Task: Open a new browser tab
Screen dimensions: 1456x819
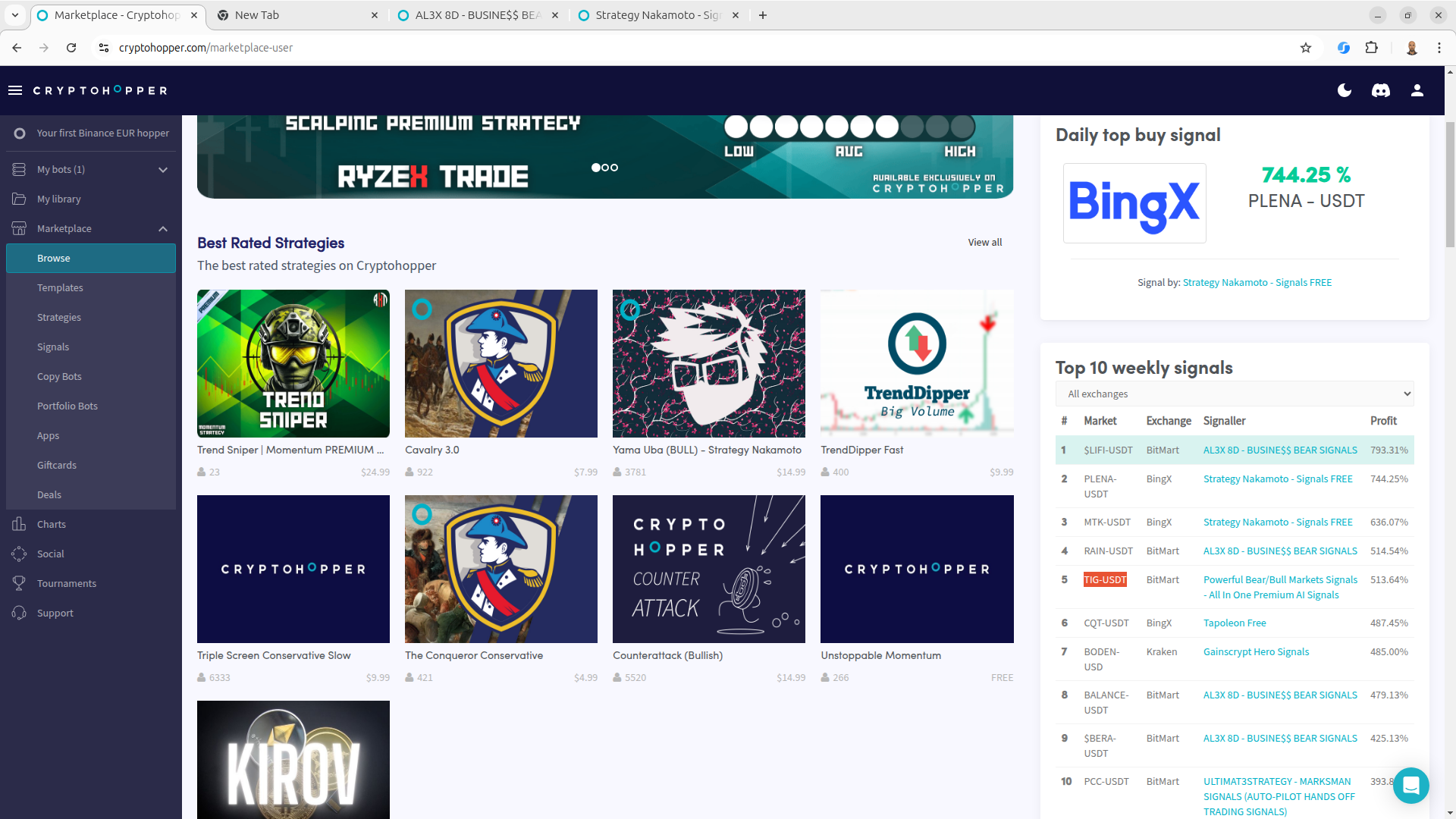Action: coord(763,15)
